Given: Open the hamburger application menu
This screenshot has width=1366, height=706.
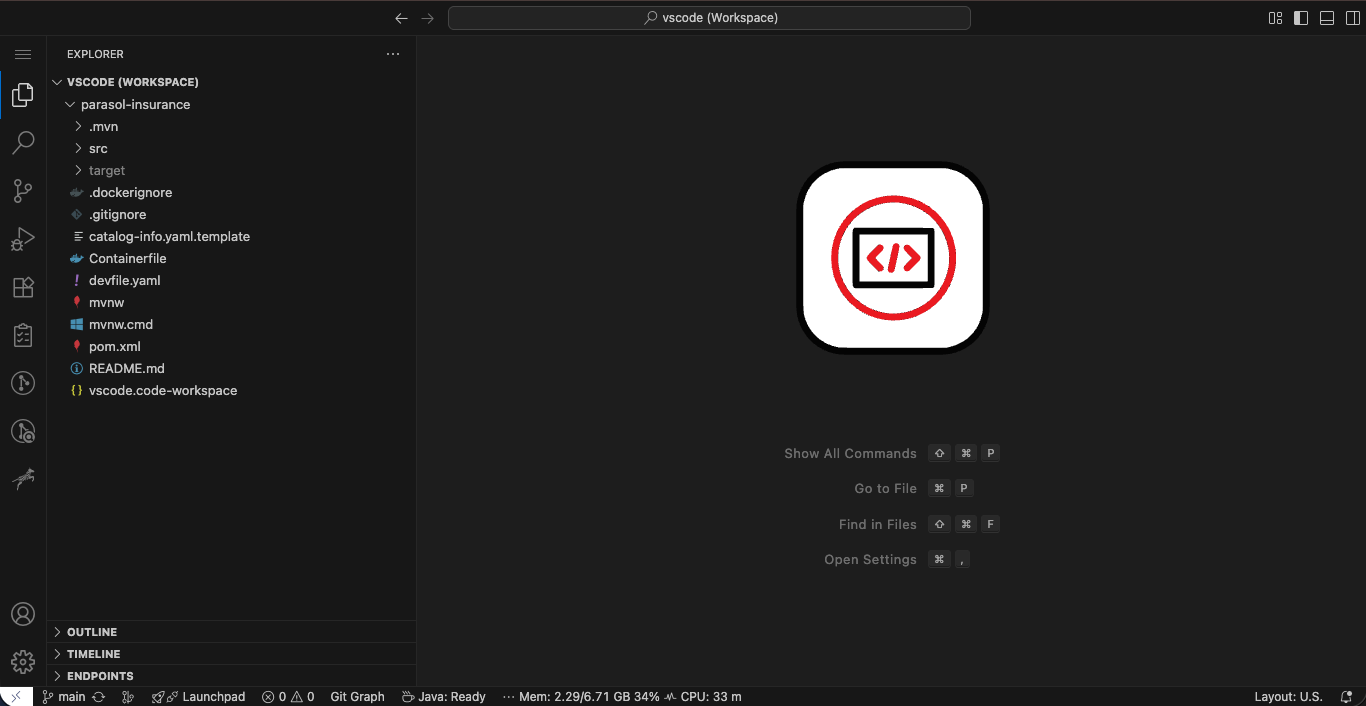Looking at the screenshot, I should pos(23,54).
